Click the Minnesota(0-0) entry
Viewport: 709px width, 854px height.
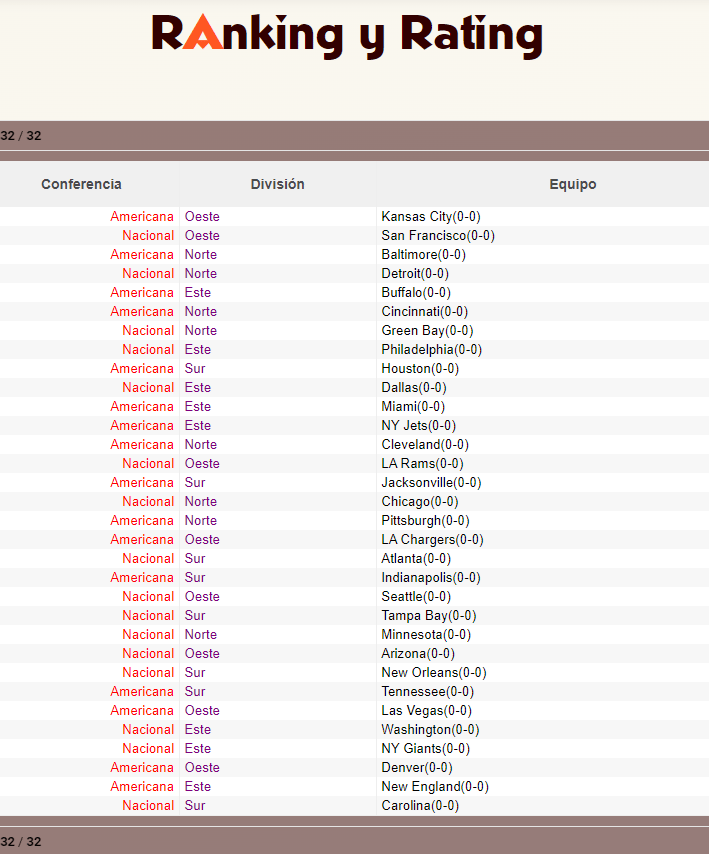tap(426, 635)
